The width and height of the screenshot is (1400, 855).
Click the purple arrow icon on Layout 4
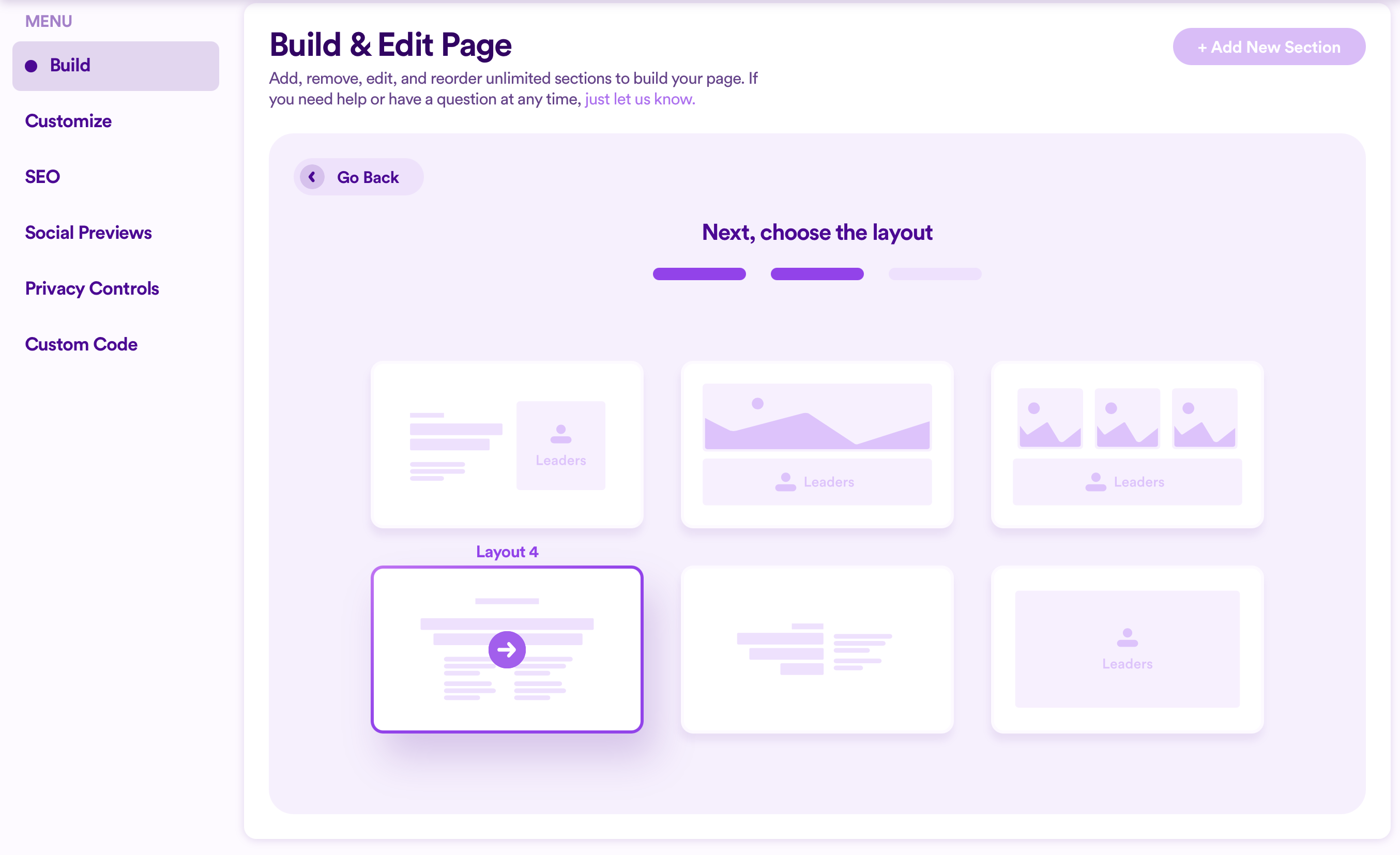tap(506, 649)
